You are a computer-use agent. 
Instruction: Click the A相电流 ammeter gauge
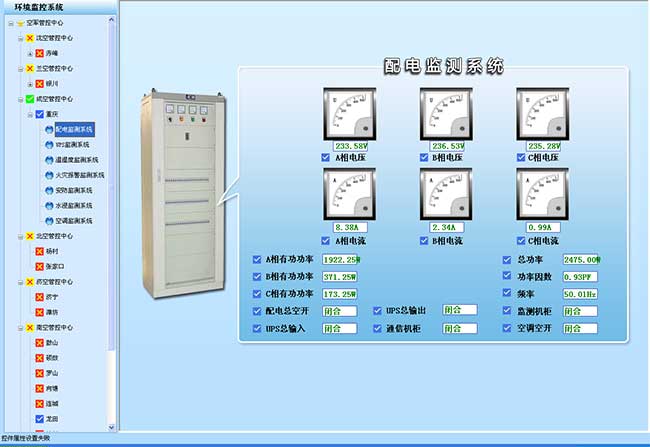coord(350,193)
